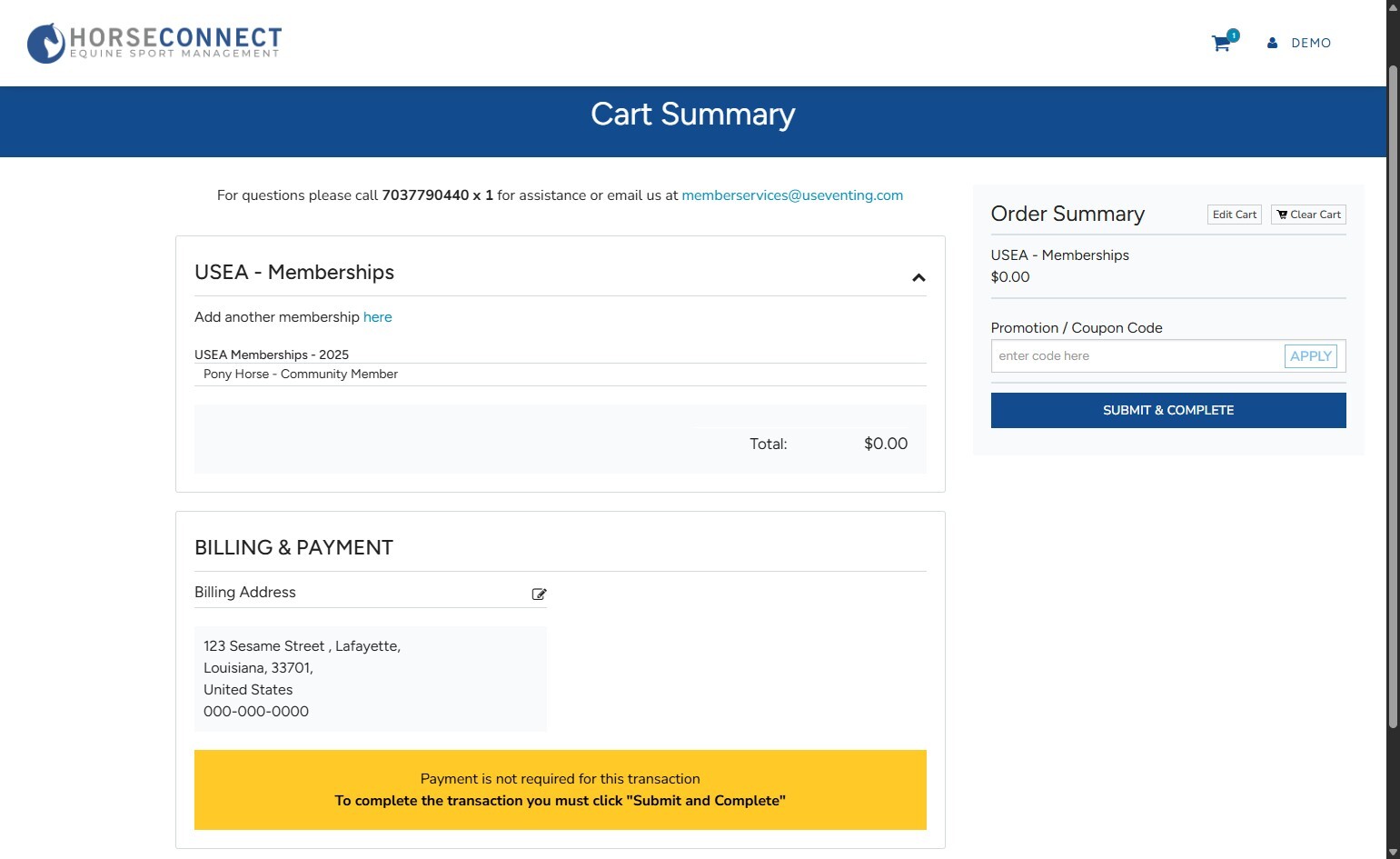
Task: Collapse the USEA - Memberships section chevron
Action: pyautogui.click(x=918, y=277)
